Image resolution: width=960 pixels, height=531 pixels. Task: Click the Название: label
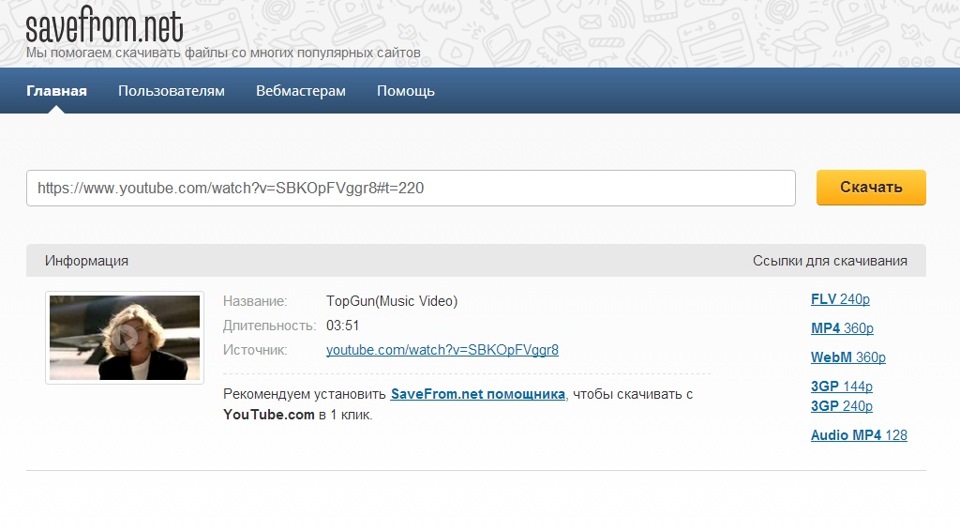pyautogui.click(x=255, y=301)
